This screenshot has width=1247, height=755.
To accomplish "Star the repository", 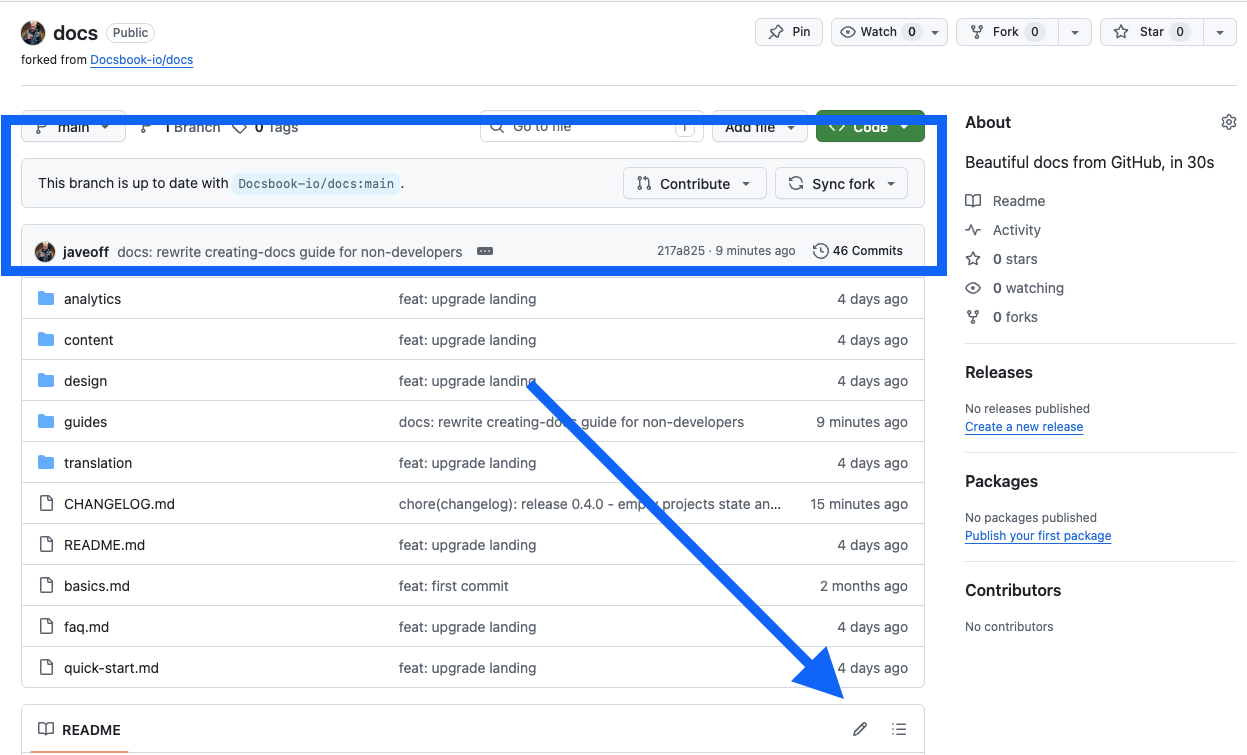I will click(x=1151, y=32).
